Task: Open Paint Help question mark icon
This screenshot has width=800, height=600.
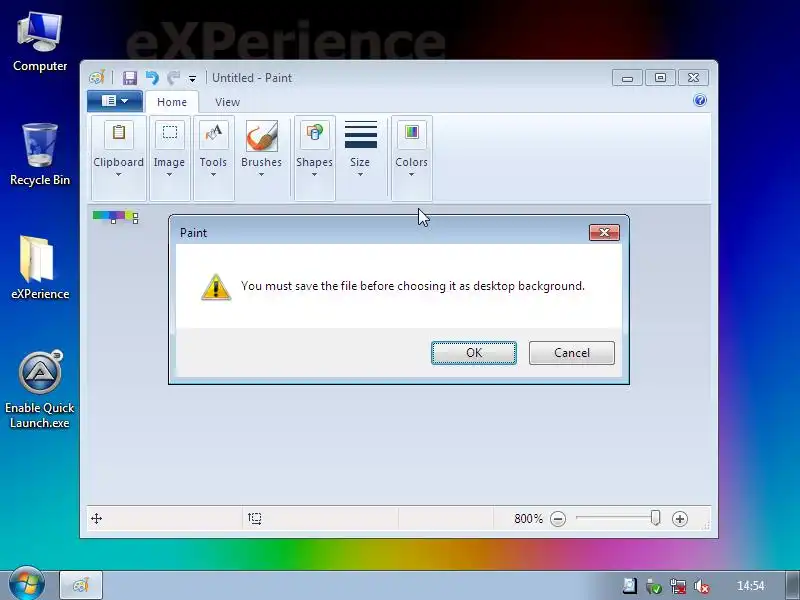Action: (x=700, y=100)
